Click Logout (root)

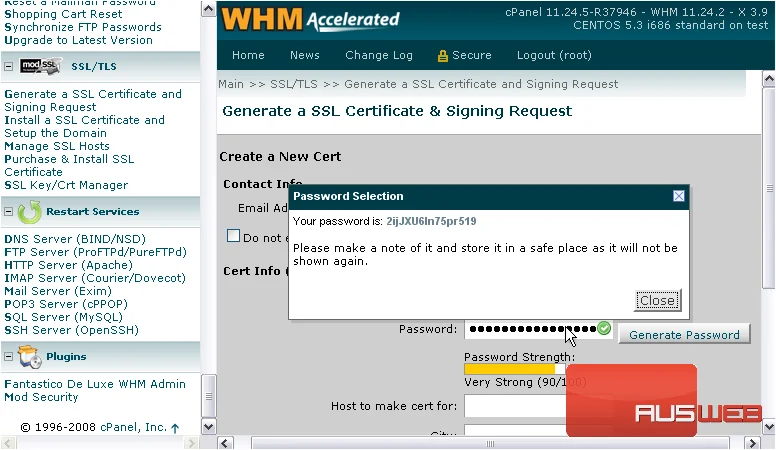coord(554,55)
